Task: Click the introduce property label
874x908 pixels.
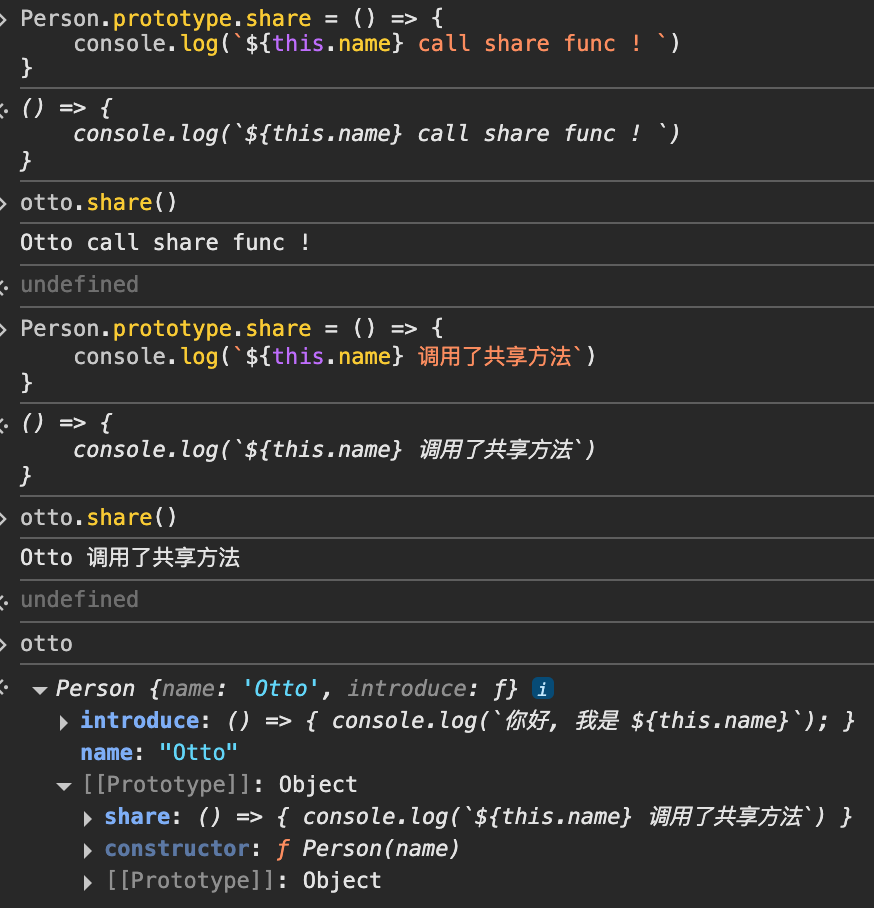Action: click(139, 721)
